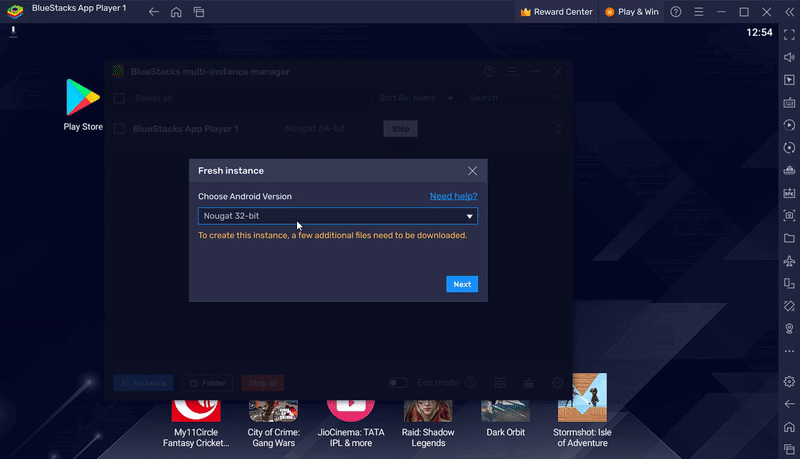Open the title bar help question-mark icon
The image size is (800, 459).
(676, 12)
